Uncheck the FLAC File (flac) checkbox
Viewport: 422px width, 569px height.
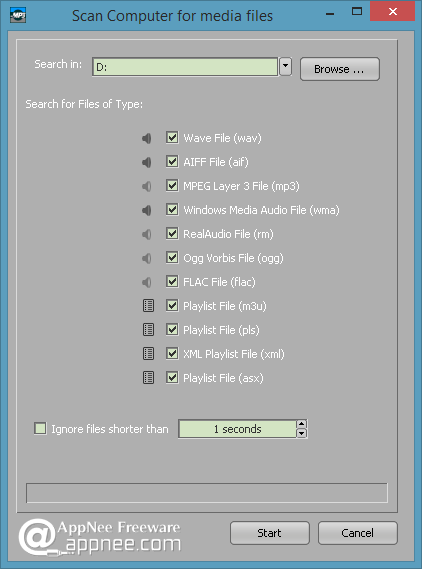coord(172,281)
